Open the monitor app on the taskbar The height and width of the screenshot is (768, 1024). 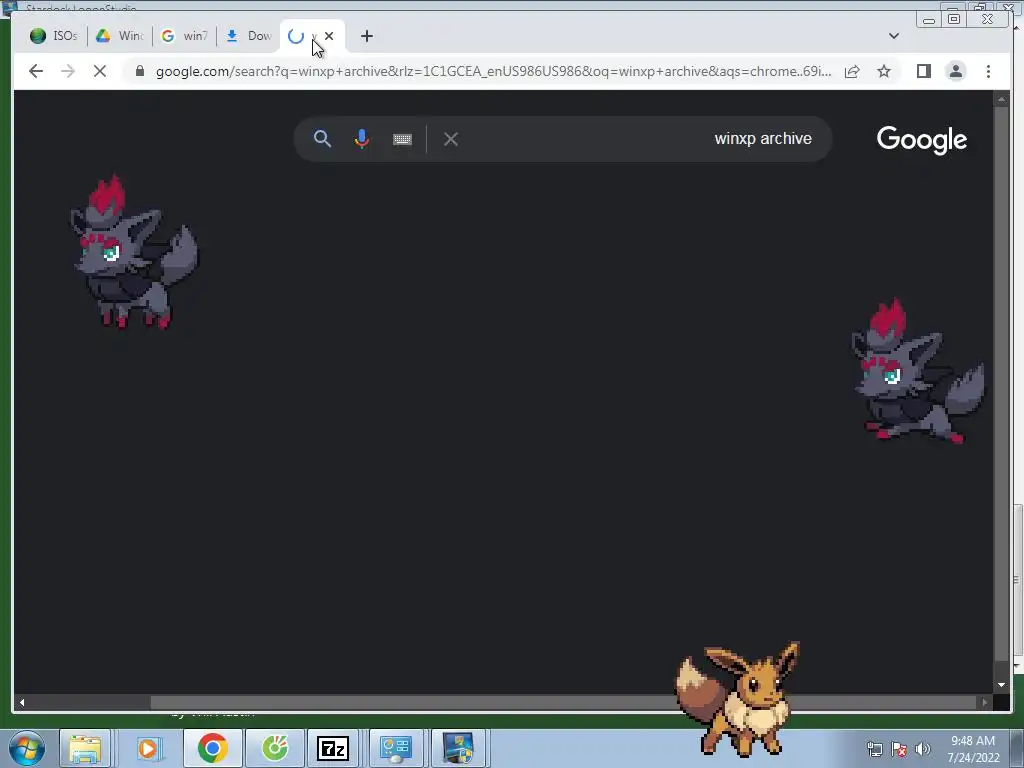coord(458,748)
